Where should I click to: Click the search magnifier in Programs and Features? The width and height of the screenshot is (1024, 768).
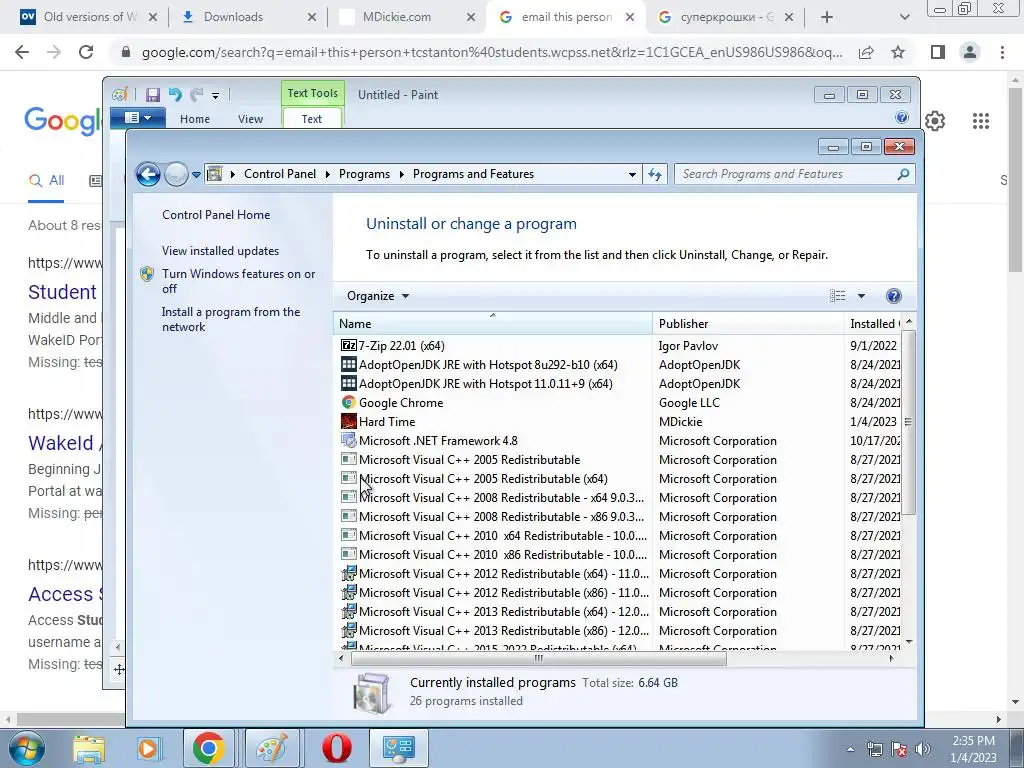point(903,174)
